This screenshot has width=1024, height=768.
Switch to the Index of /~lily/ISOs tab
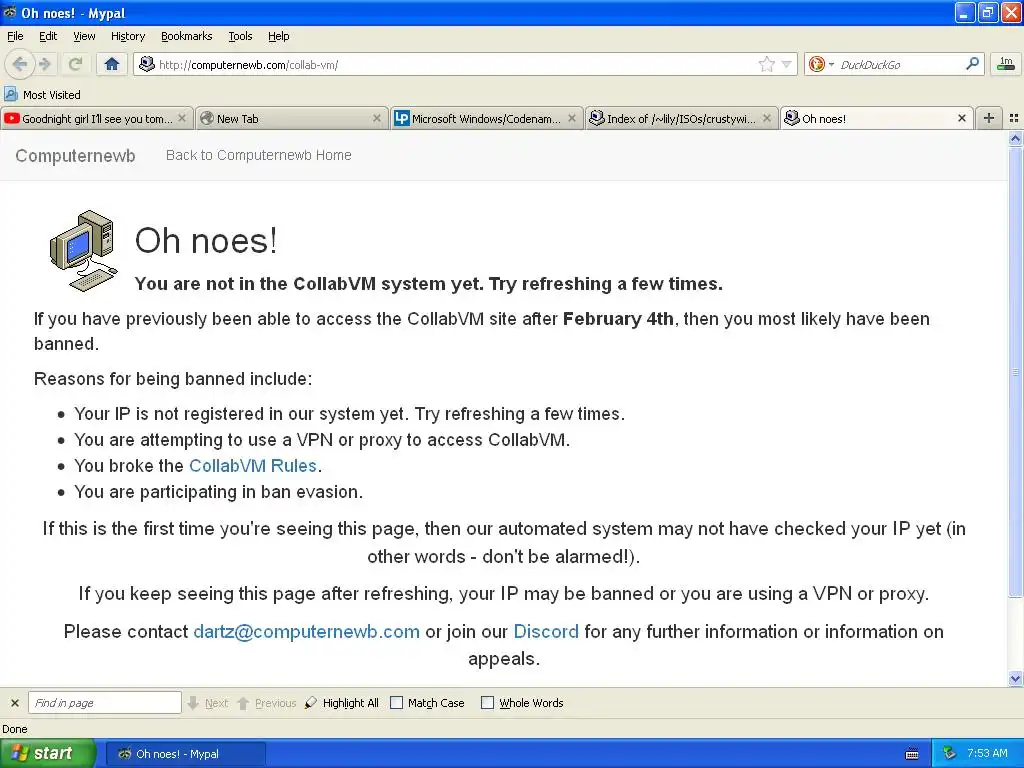680,118
